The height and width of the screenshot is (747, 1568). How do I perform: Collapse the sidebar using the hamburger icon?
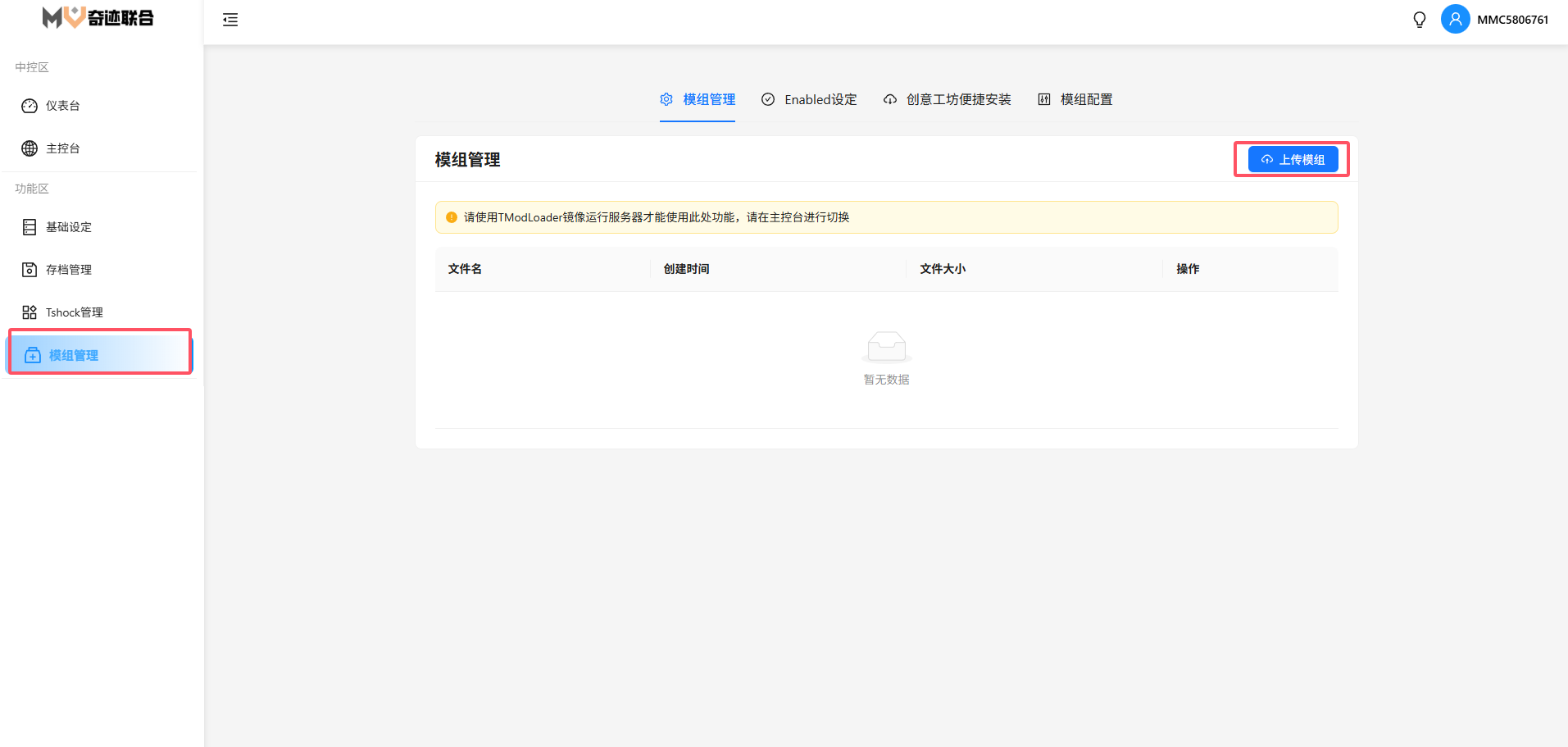pos(230,20)
